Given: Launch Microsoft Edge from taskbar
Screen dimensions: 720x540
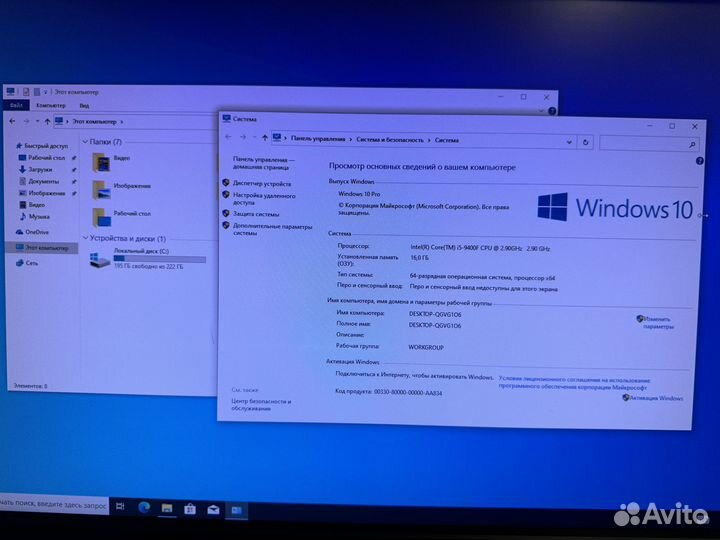Looking at the screenshot, I should point(144,507).
